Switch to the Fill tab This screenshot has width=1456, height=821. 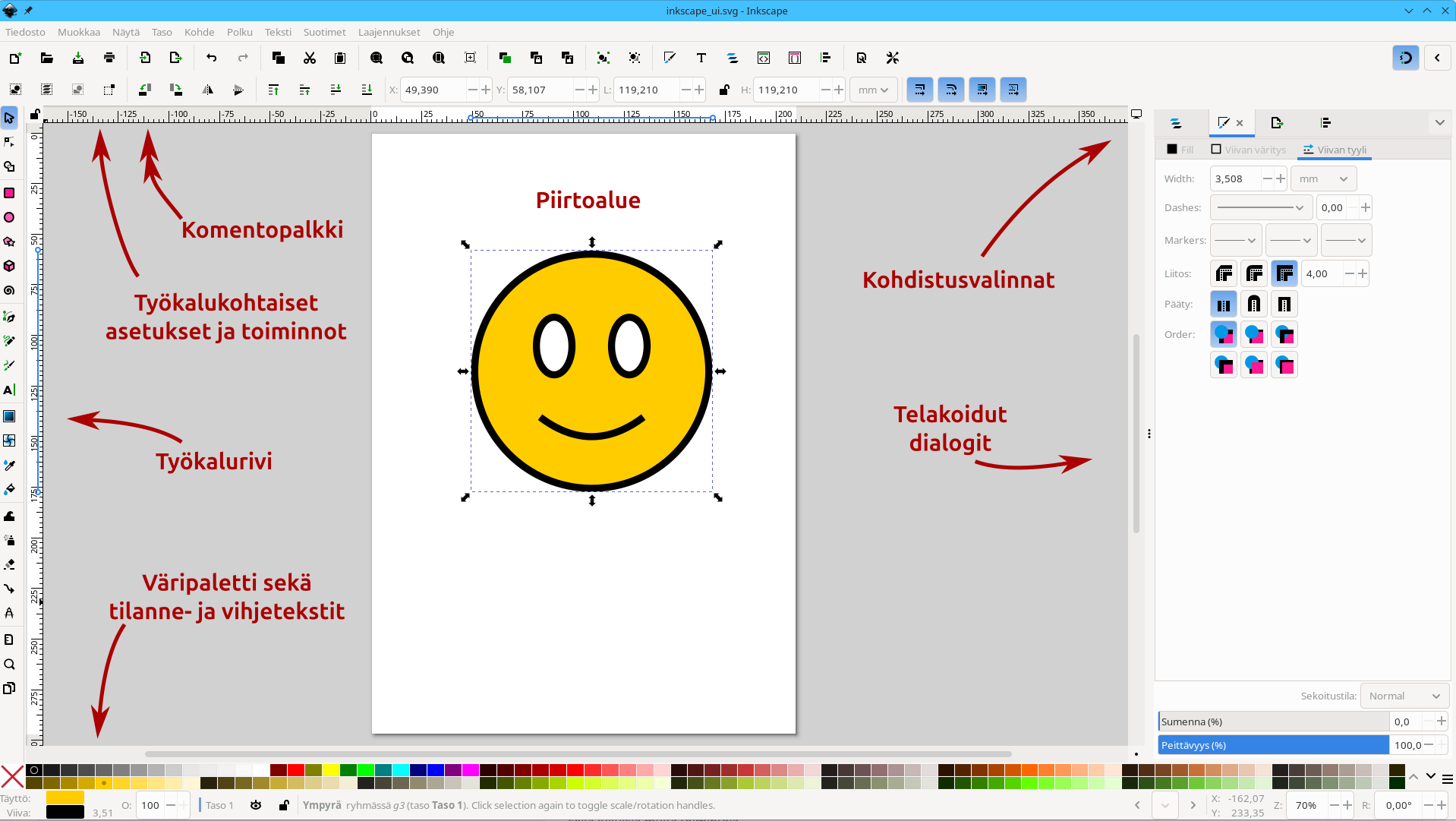tap(1180, 150)
